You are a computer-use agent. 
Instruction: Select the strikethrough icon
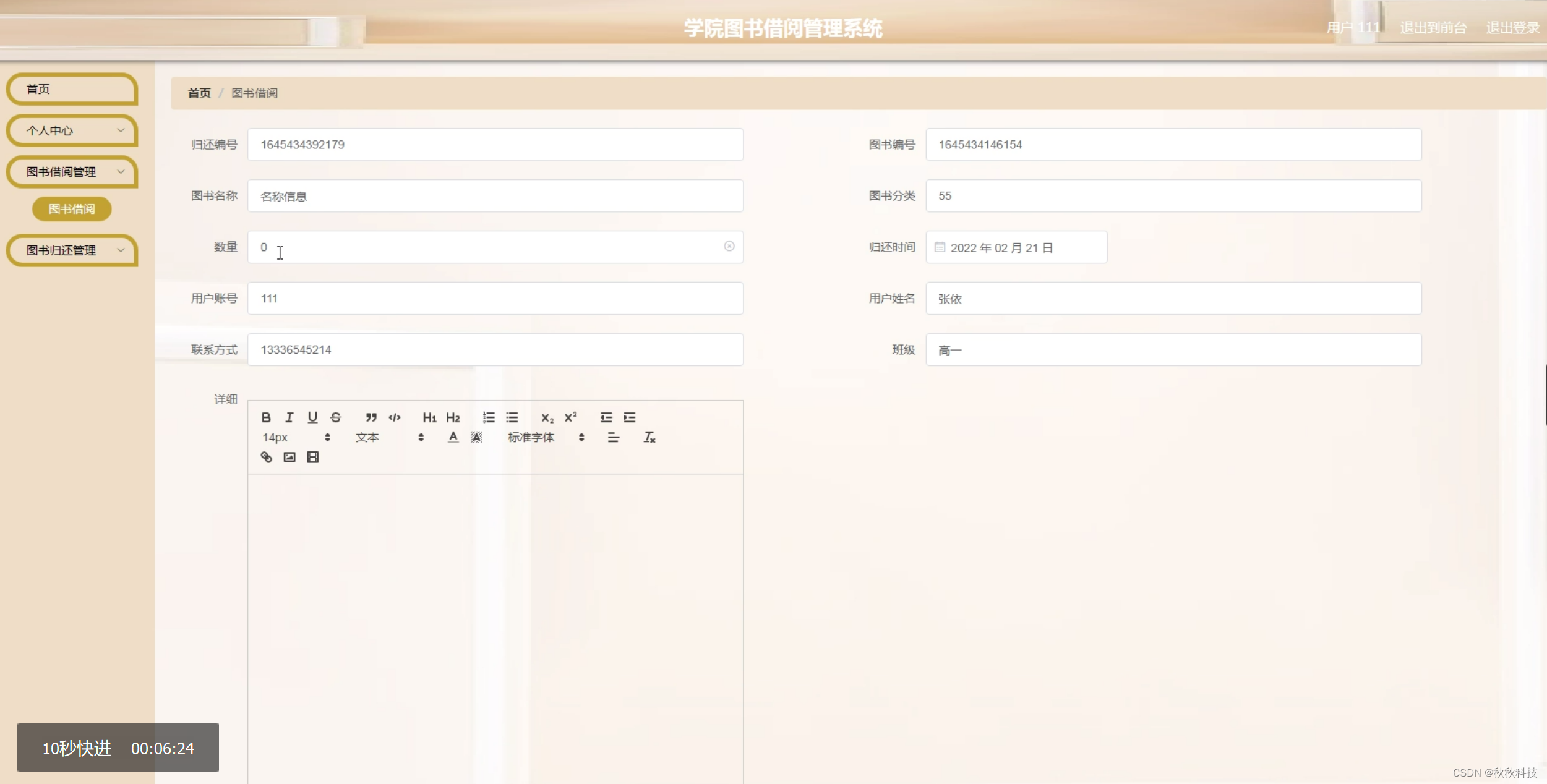tap(335, 417)
